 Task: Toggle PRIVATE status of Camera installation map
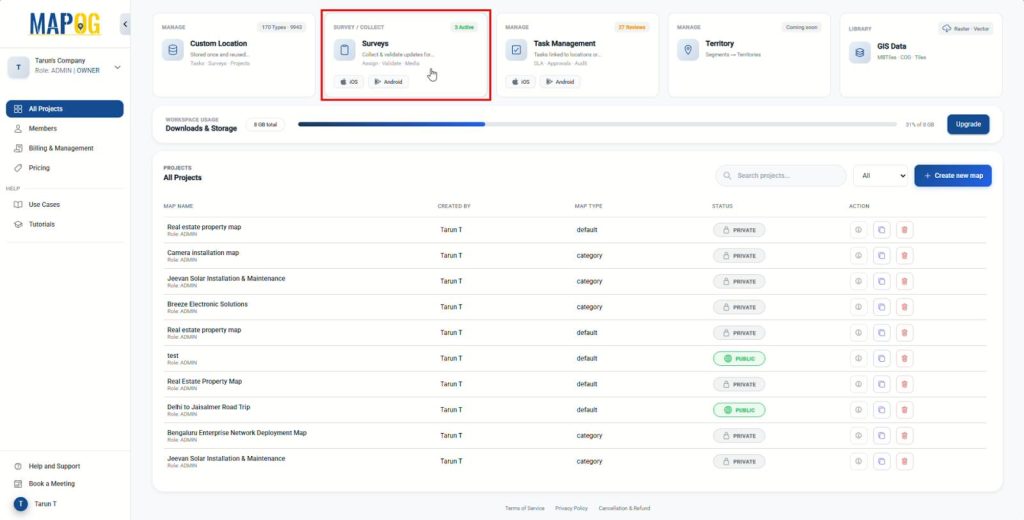(739, 256)
